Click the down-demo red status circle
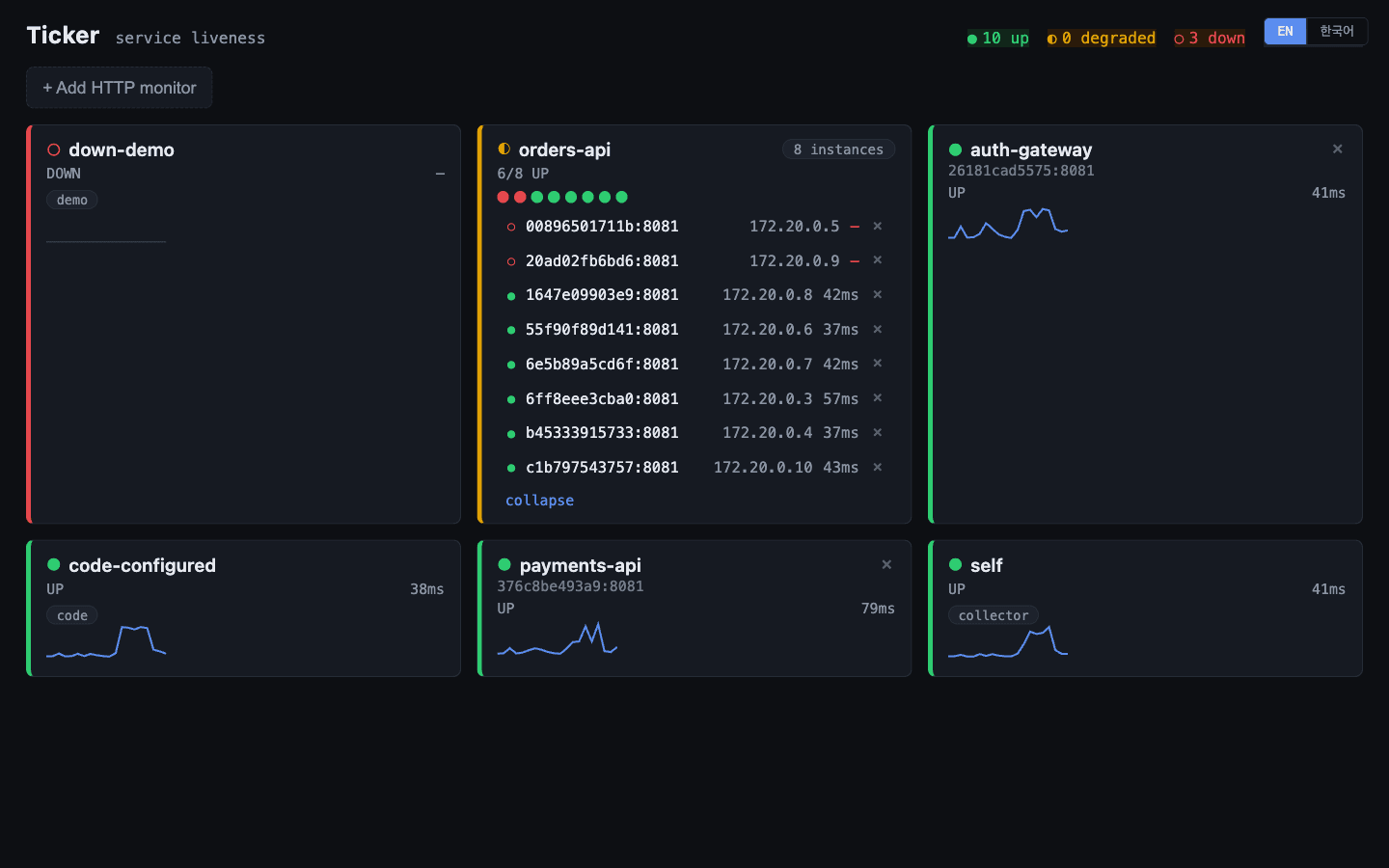 tap(54, 149)
